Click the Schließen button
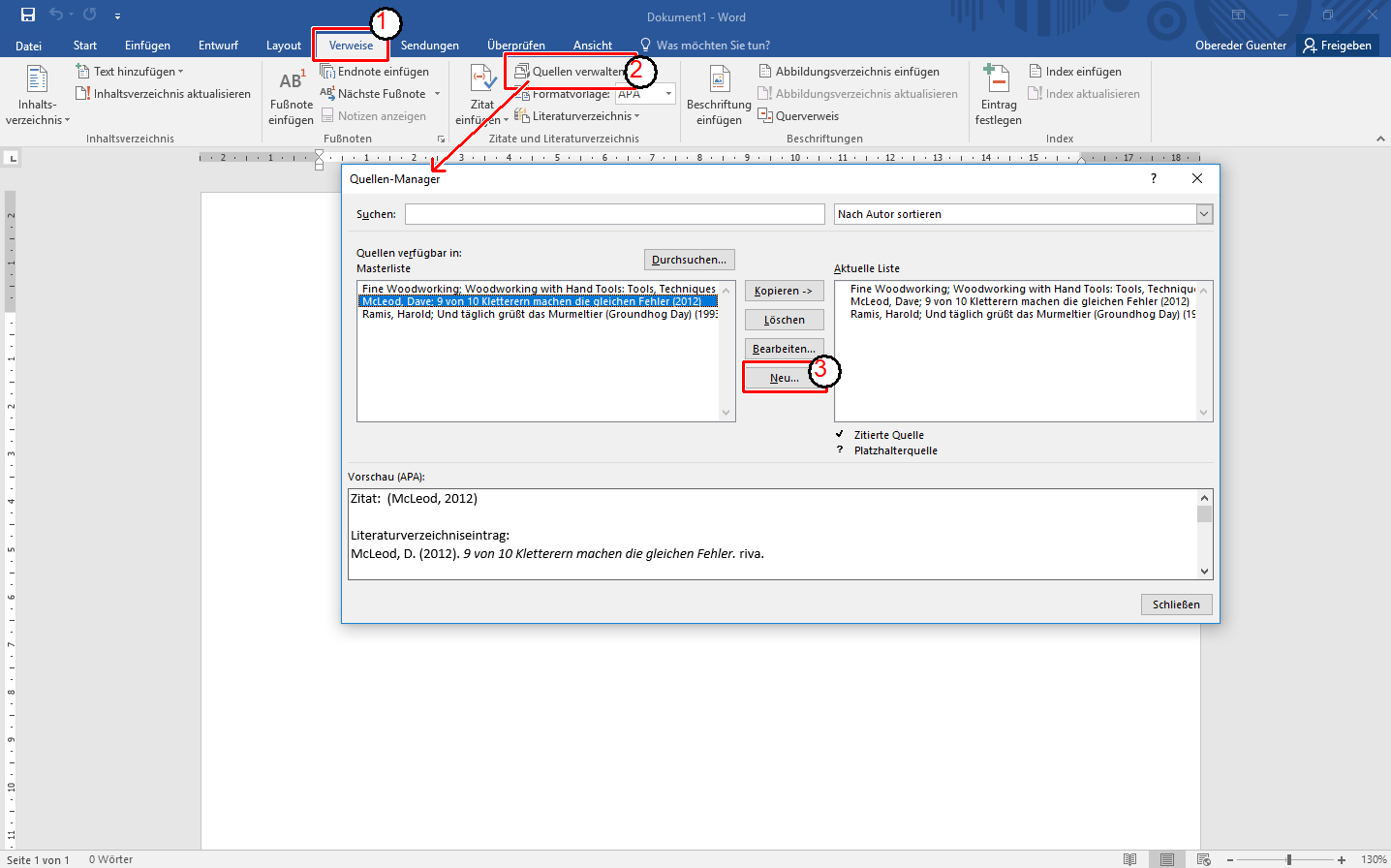Viewport: 1391px width, 868px height. click(1176, 604)
